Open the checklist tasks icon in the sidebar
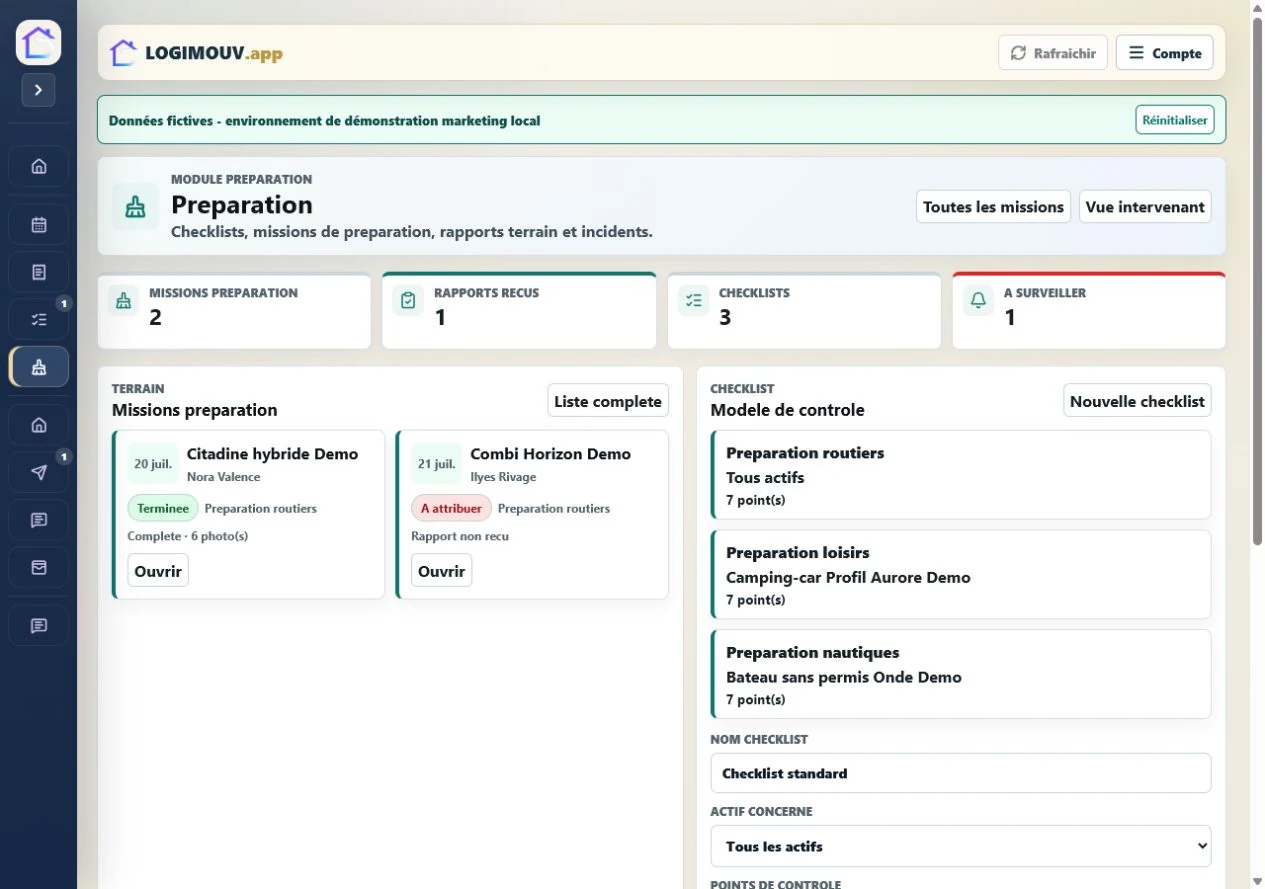The image size is (1265, 889). pos(39,320)
